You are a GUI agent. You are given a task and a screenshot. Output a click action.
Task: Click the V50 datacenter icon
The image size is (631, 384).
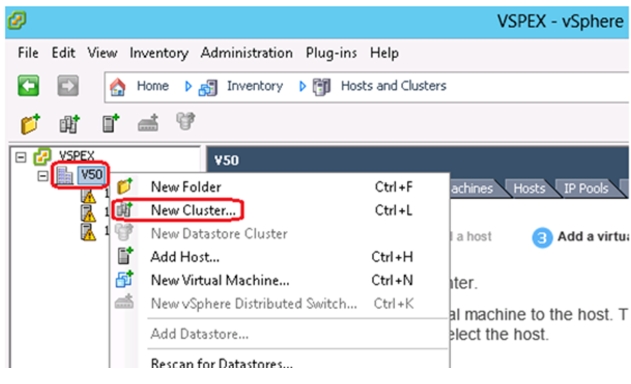pos(64,175)
